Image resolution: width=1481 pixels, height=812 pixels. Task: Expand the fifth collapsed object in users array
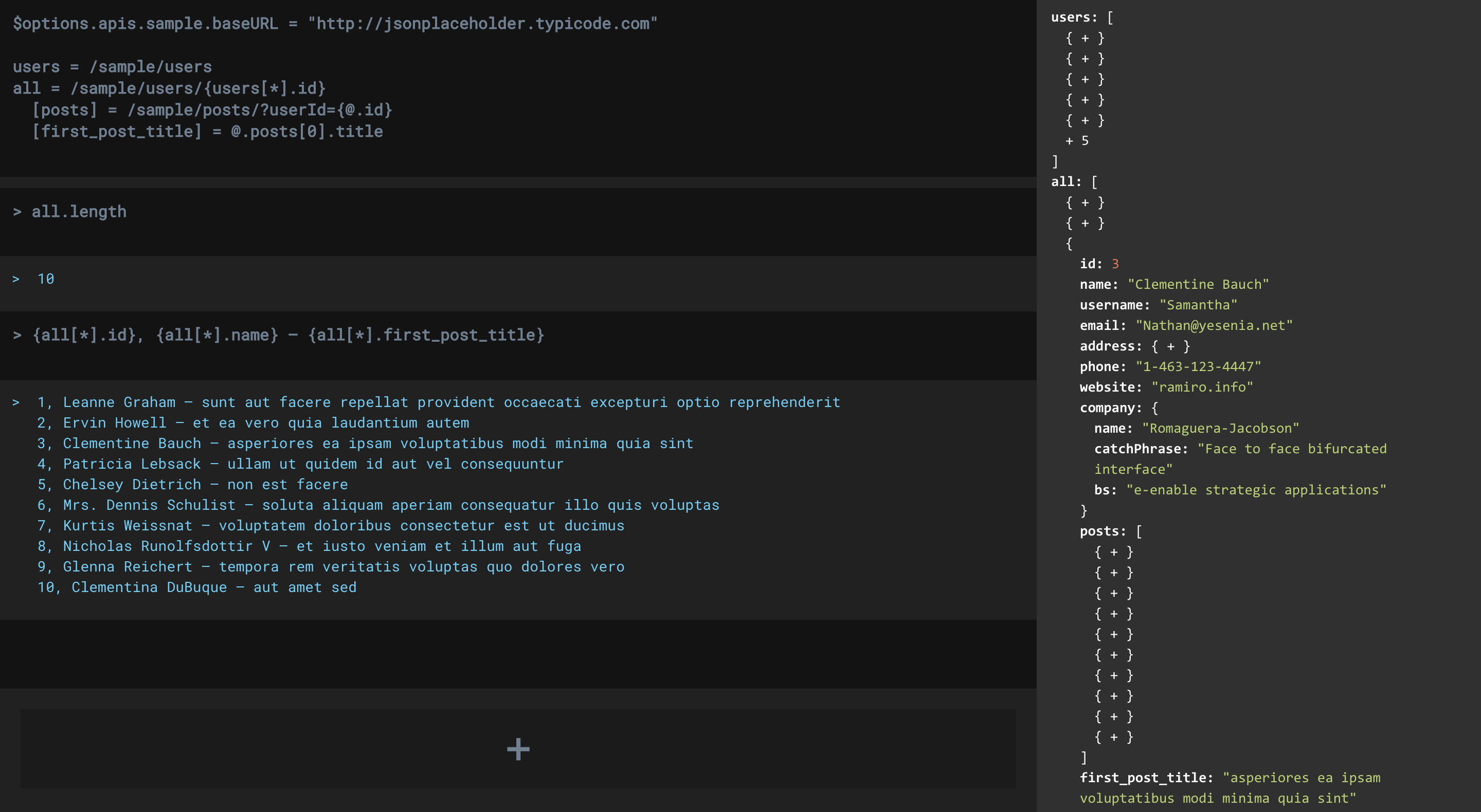click(x=1085, y=120)
